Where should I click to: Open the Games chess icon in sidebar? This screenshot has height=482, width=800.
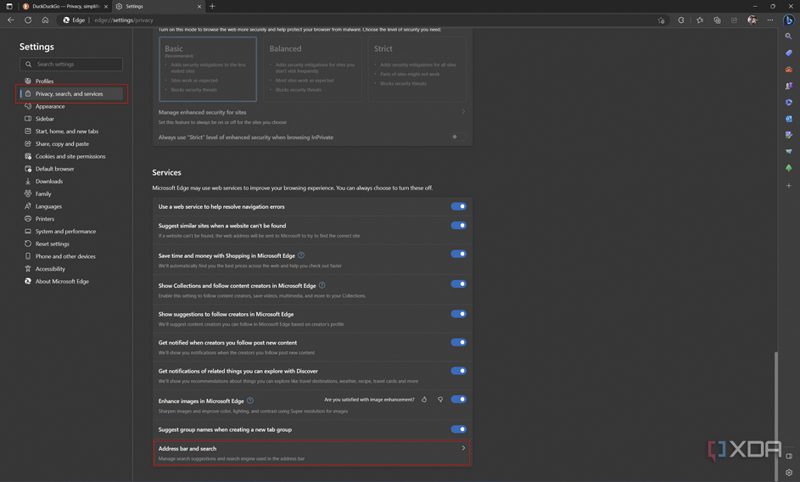(789, 86)
